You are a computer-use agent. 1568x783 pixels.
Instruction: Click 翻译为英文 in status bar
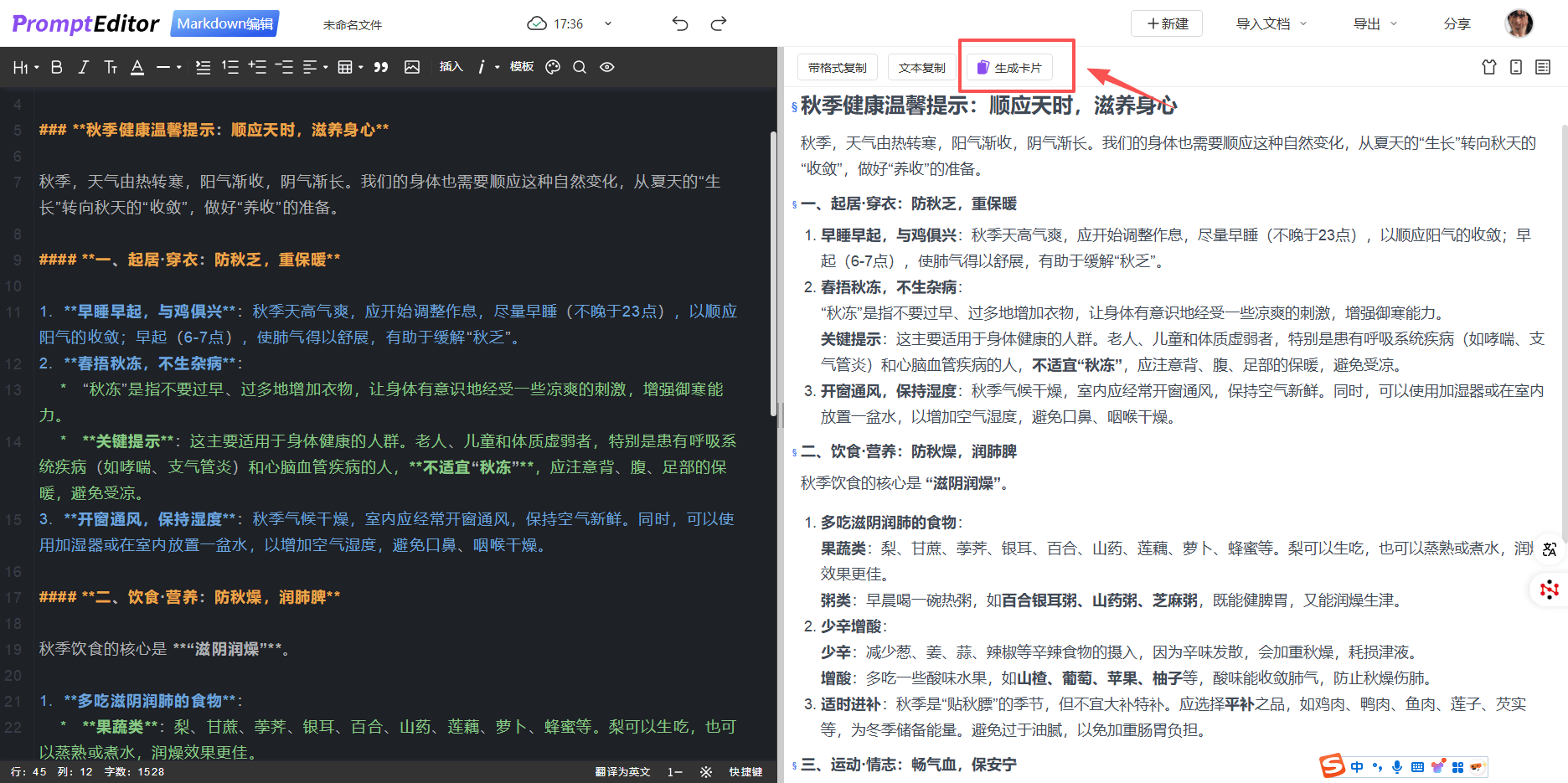pyautogui.click(x=622, y=771)
